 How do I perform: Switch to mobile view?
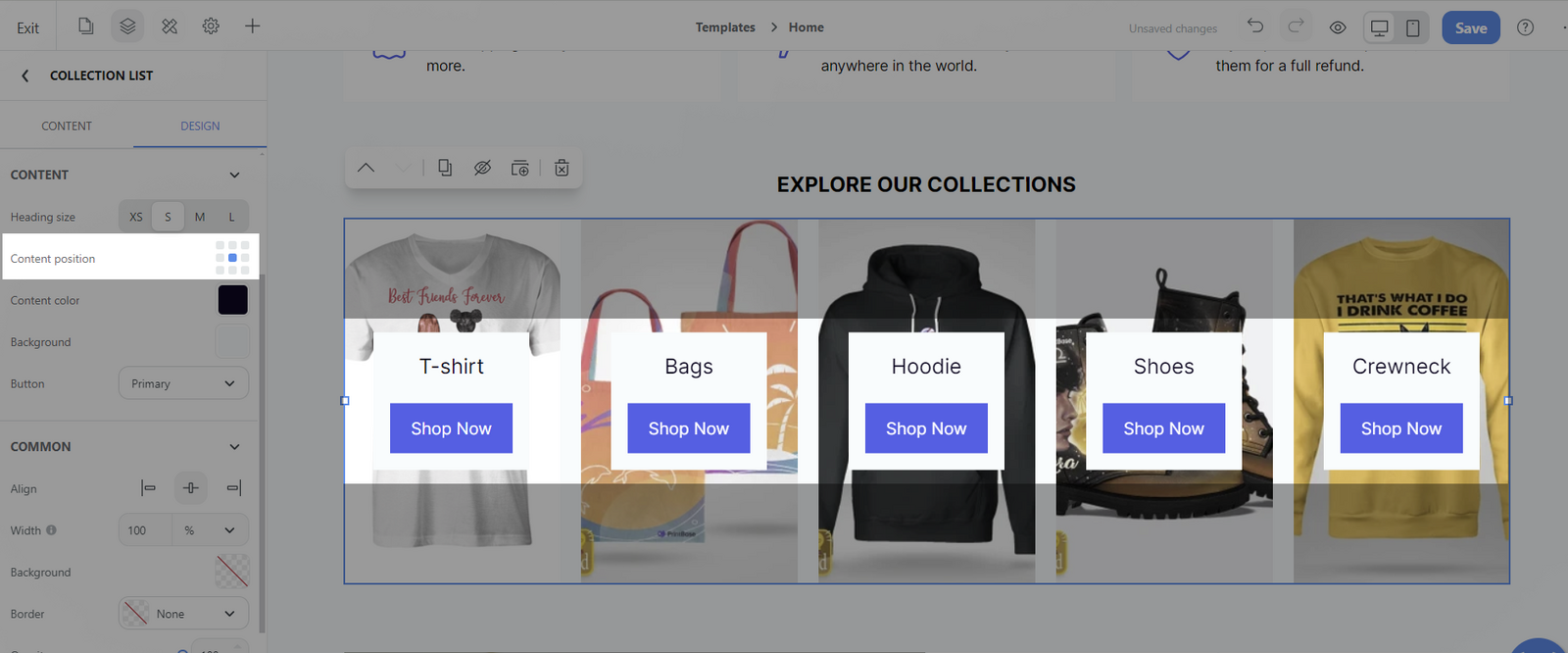[1412, 27]
